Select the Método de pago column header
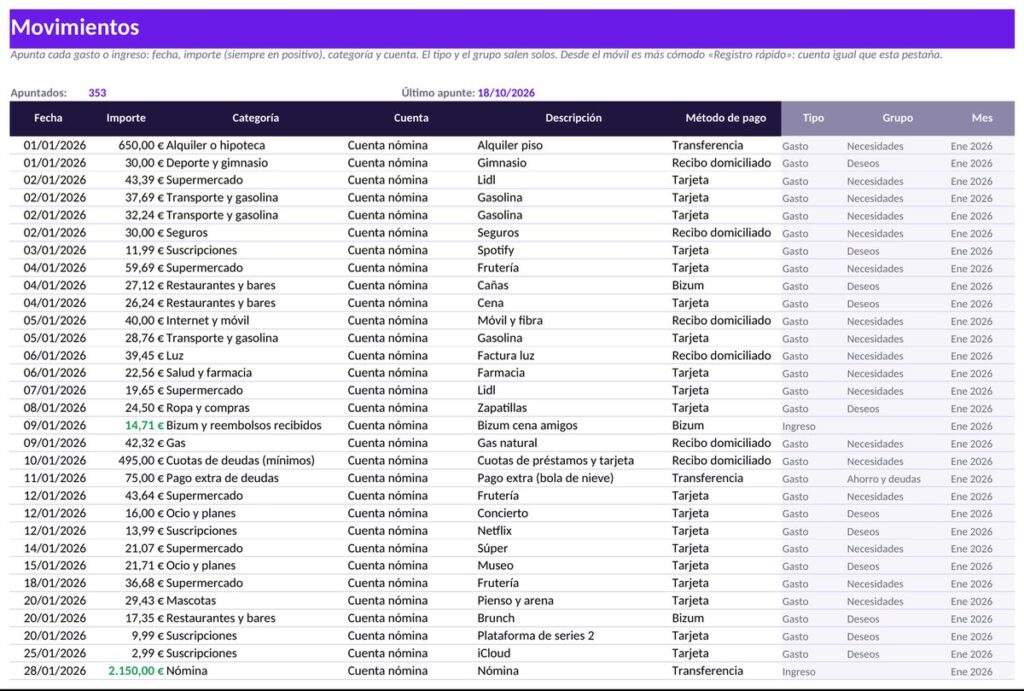Screen dimensions: 1024x691 click(726, 118)
